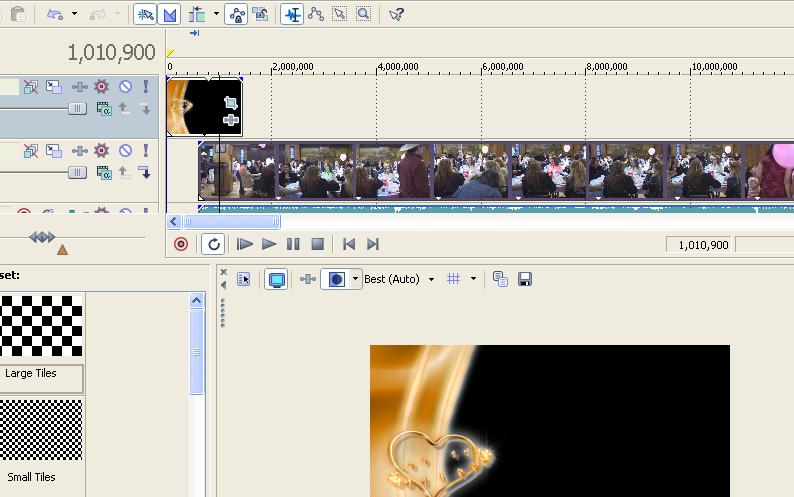This screenshot has height=497, width=794.
Task: Click the Record button in transport
Action: point(181,244)
